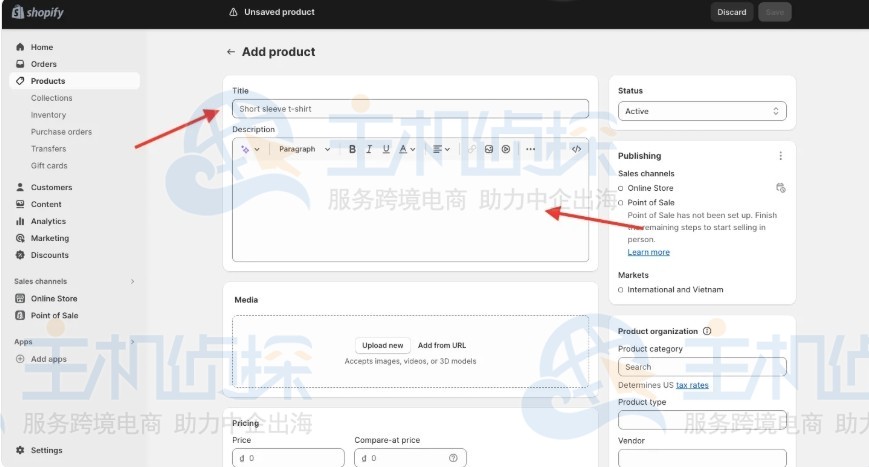
Task: Click the Orders icon in sidebar
Action: point(21,64)
